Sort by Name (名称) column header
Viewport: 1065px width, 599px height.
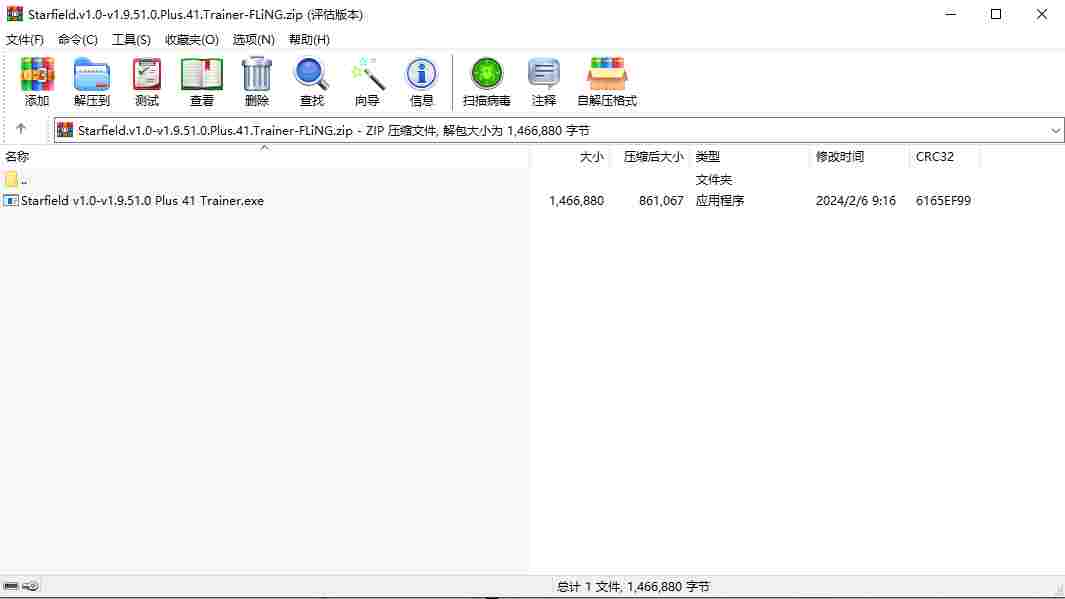pos(265,157)
